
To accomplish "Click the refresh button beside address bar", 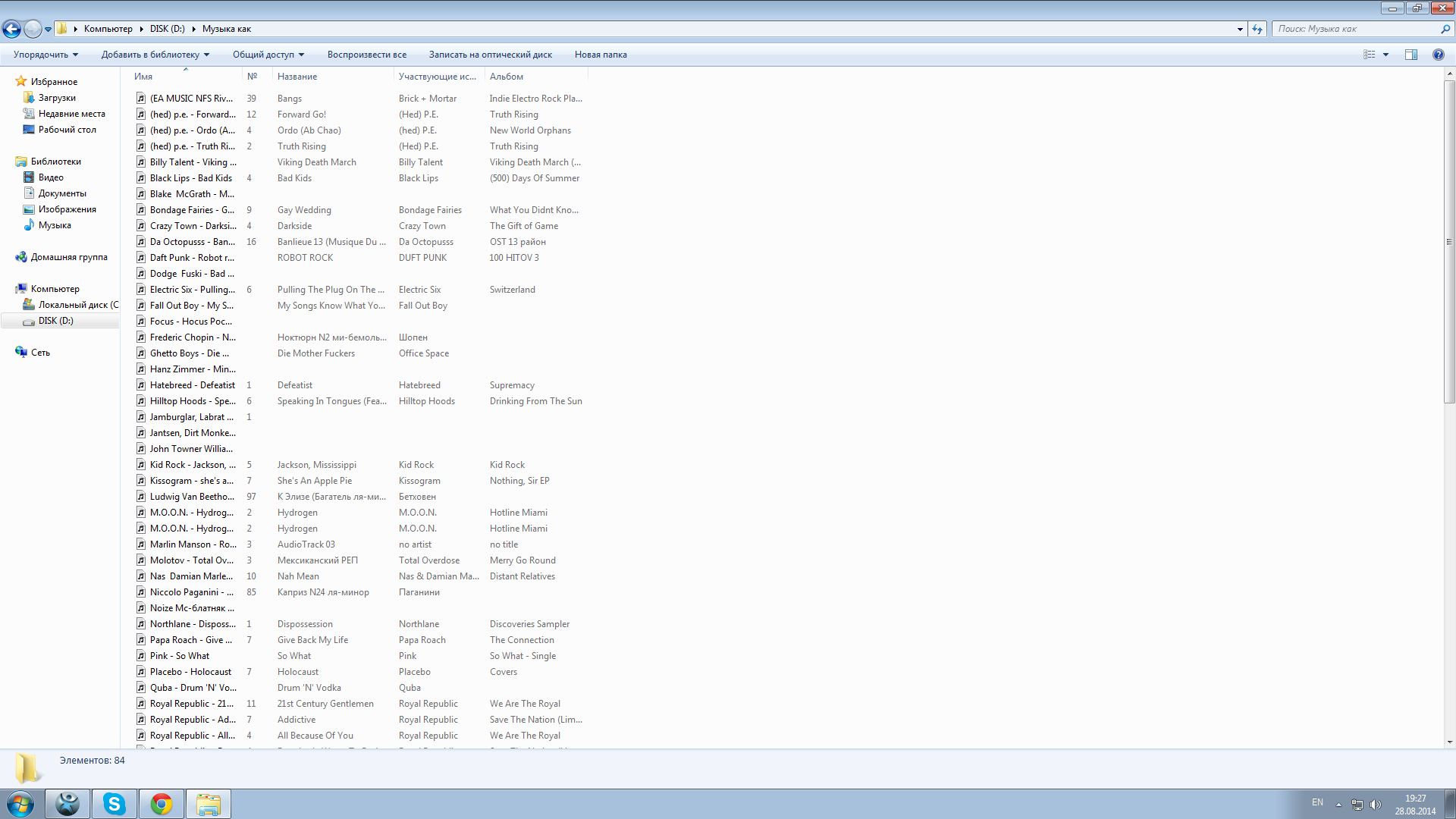I will [1257, 29].
